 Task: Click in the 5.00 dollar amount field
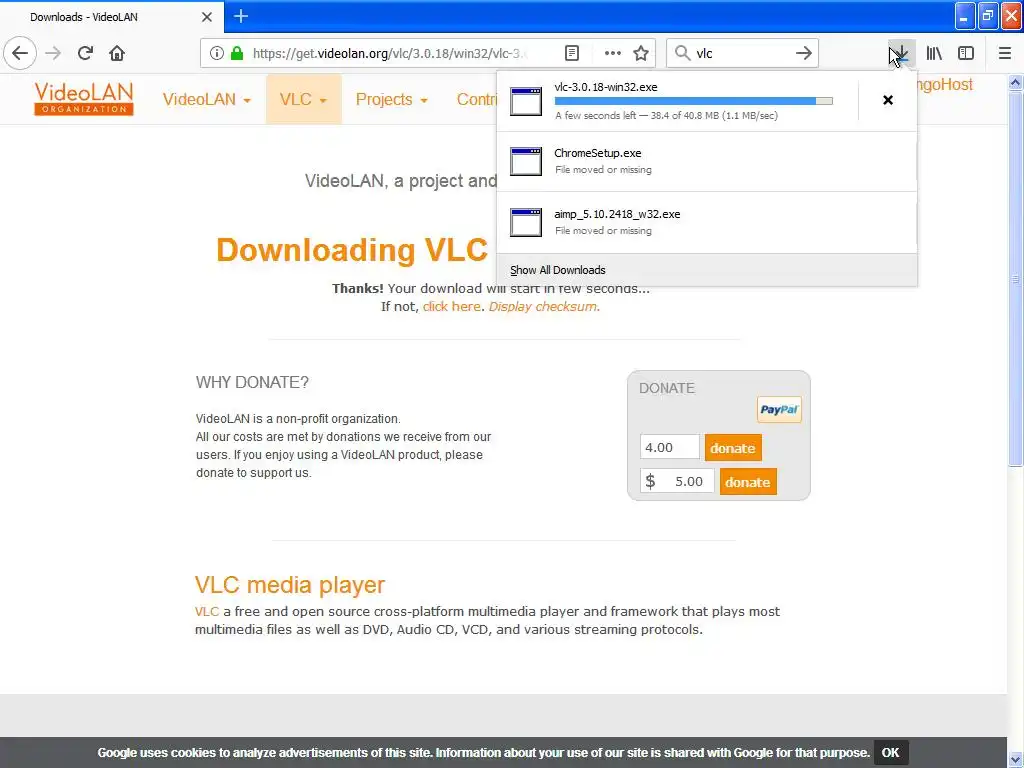click(677, 481)
